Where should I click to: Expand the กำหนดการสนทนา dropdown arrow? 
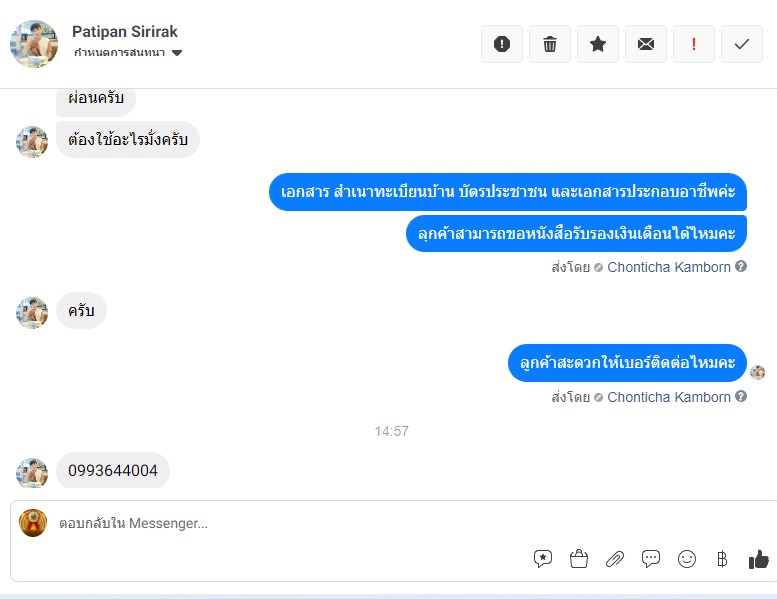[x=177, y=53]
